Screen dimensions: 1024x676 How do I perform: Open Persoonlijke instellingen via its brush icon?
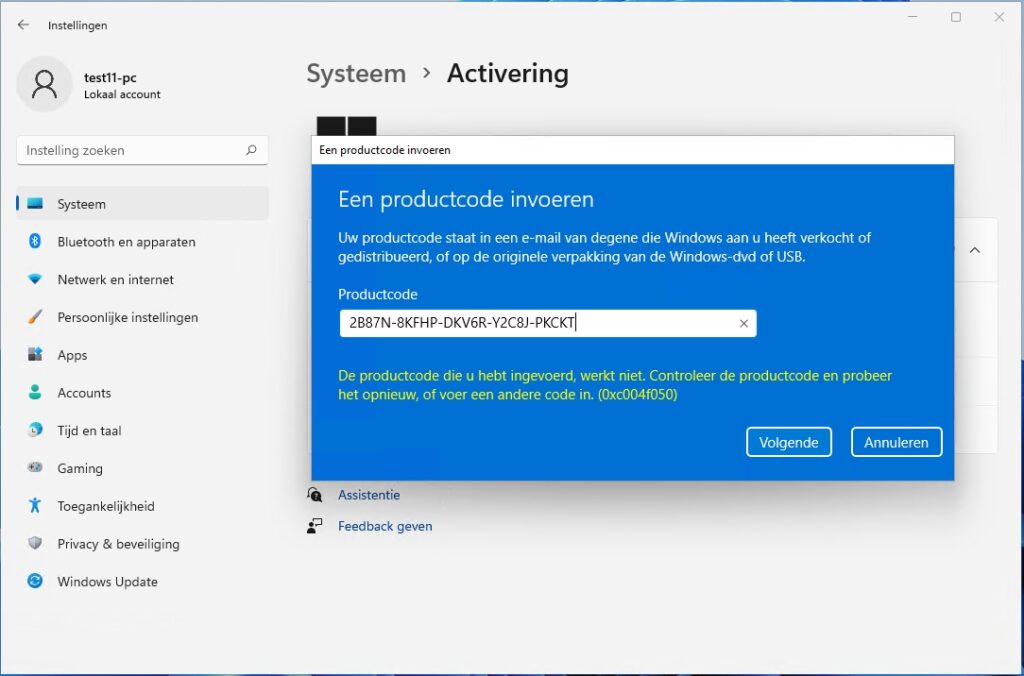35,317
